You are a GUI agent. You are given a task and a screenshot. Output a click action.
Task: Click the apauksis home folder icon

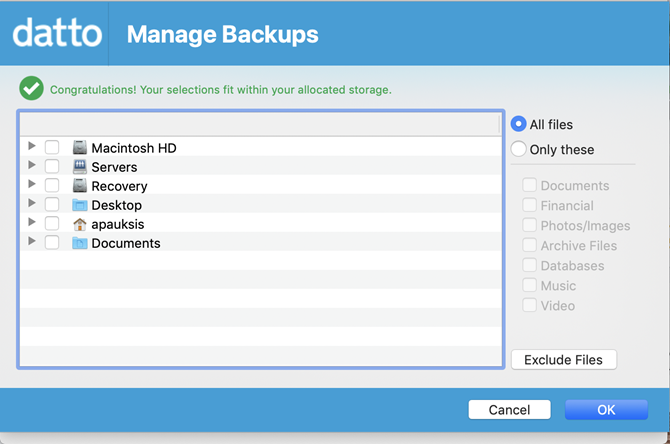[x=80, y=224]
